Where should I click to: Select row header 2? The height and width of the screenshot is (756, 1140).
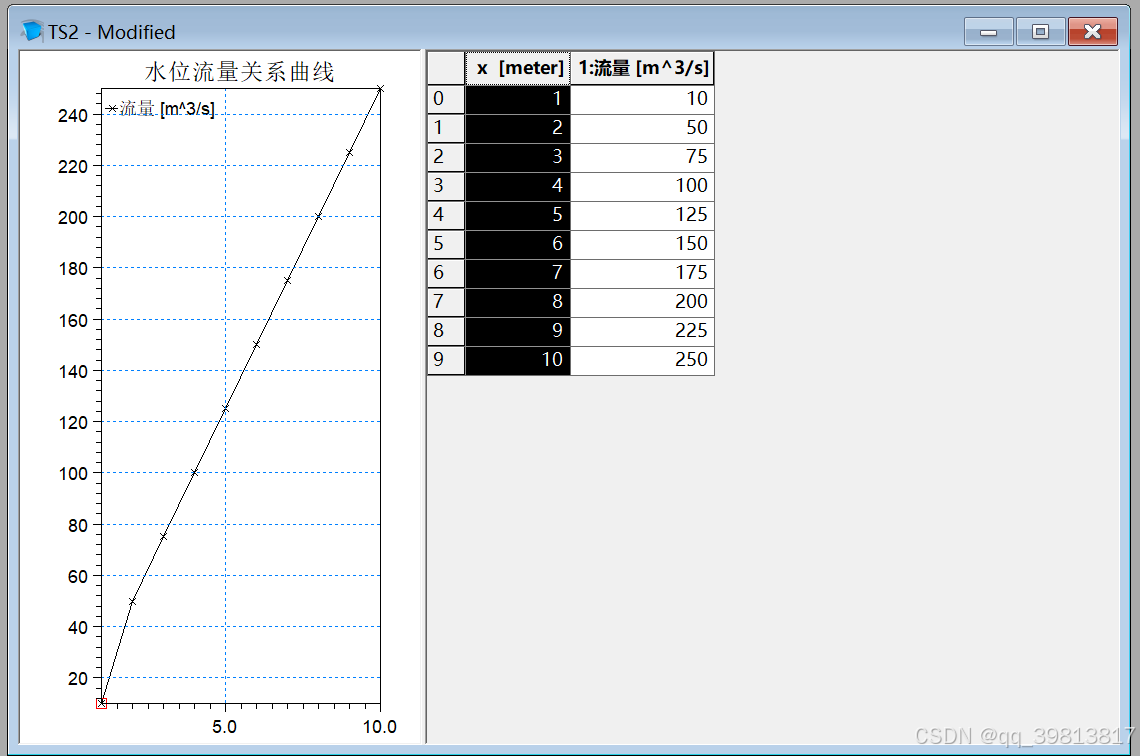[446, 157]
